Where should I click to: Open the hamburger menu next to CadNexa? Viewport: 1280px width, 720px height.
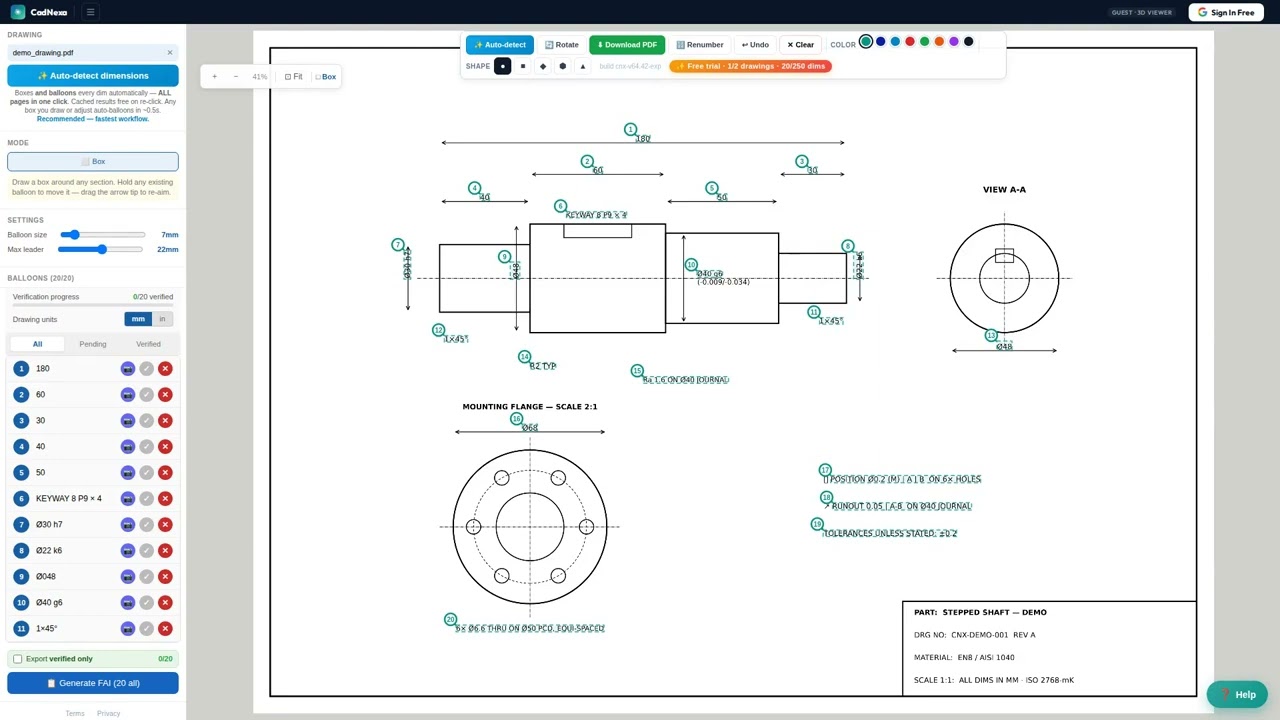click(90, 12)
